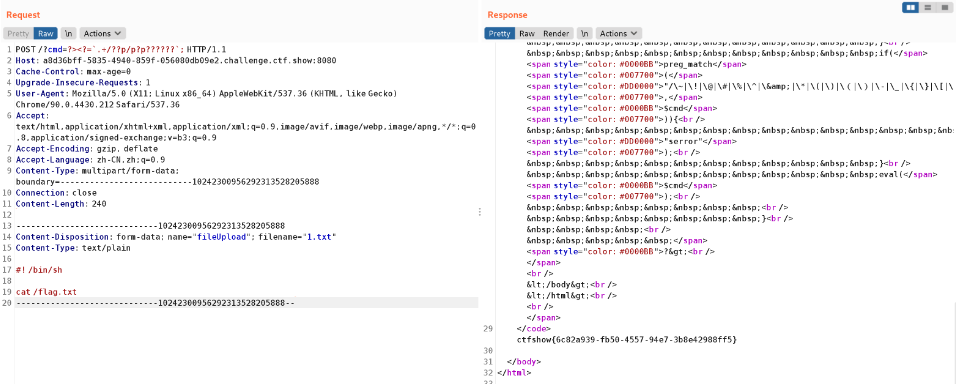This screenshot has width=956, height=384.
Task: Click the POST /?cmd= request line
Action: (x=121, y=49)
